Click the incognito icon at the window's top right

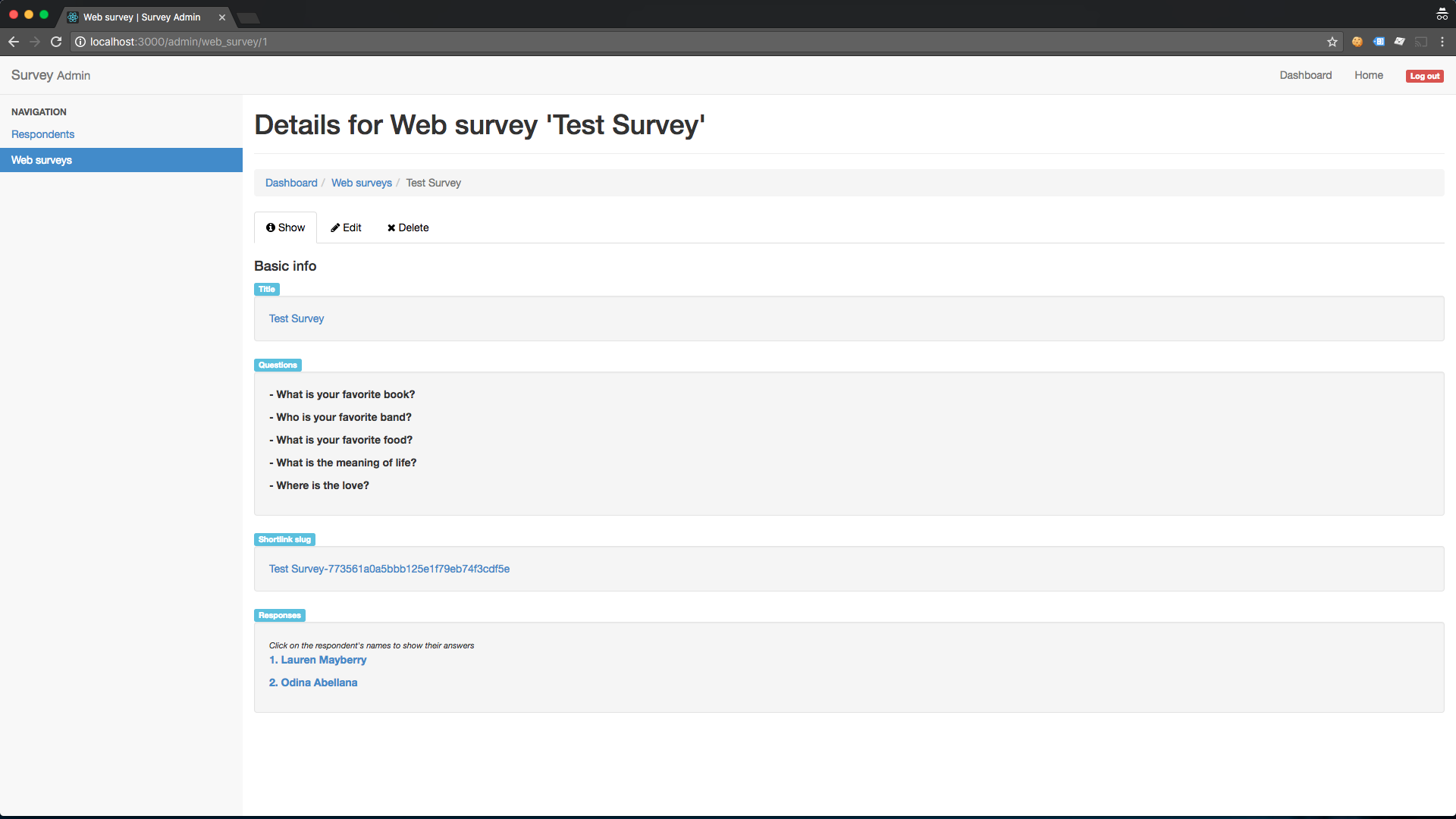click(x=1442, y=14)
